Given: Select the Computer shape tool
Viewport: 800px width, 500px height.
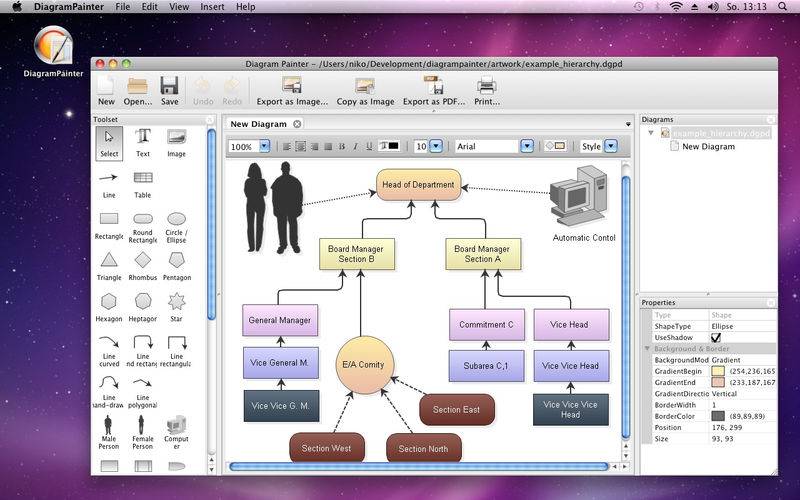Looking at the screenshot, I should (x=177, y=433).
